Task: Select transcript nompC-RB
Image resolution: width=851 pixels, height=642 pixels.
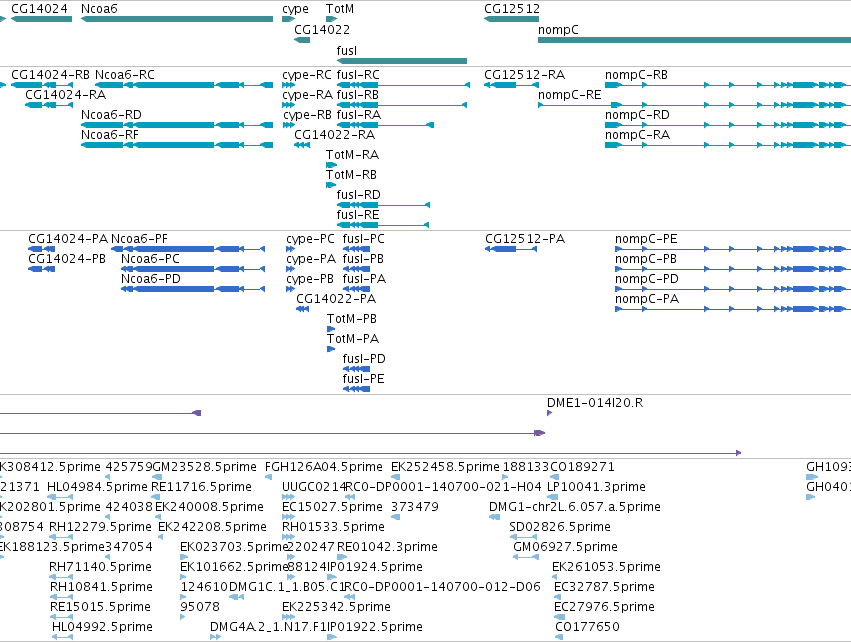Action: tap(728, 85)
